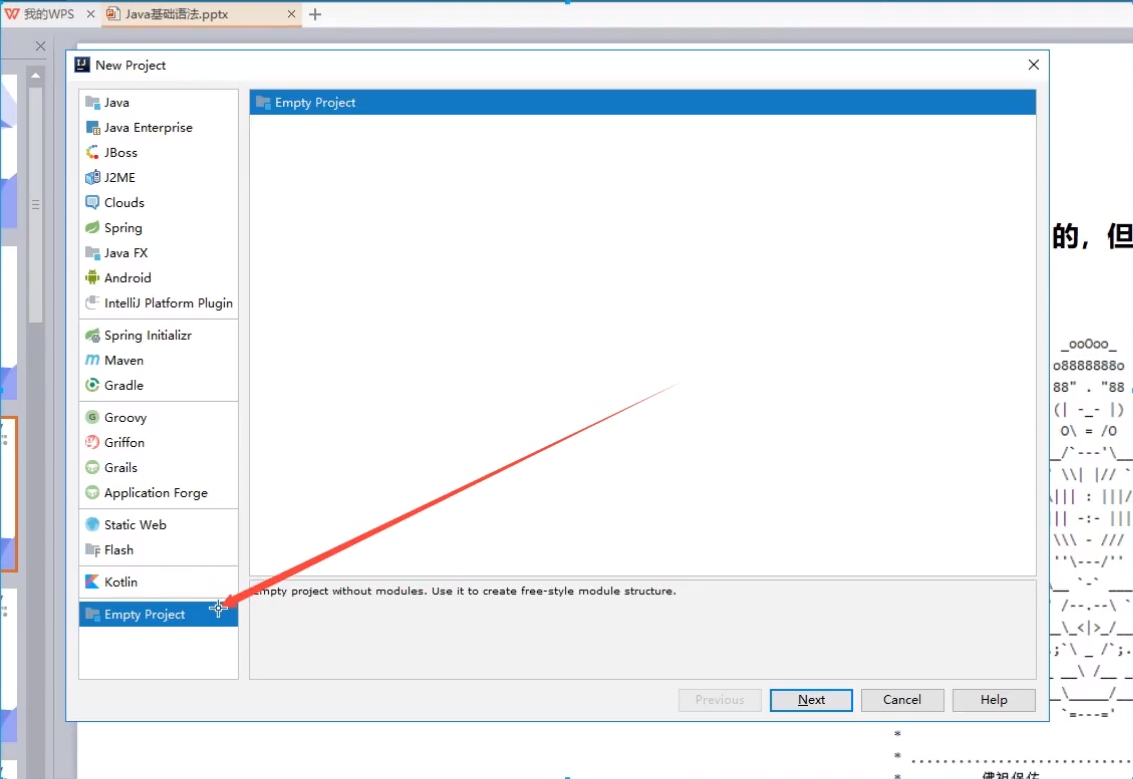The width and height of the screenshot is (1133, 779).
Task: Pick the Flash folder icon
Action: pyautogui.click(x=92, y=550)
